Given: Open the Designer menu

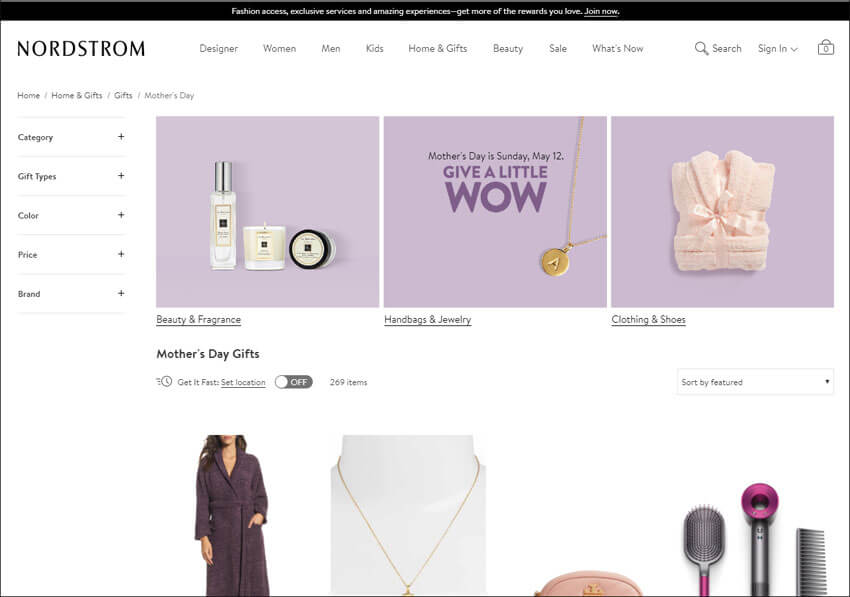Looking at the screenshot, I should pos(218,48).
